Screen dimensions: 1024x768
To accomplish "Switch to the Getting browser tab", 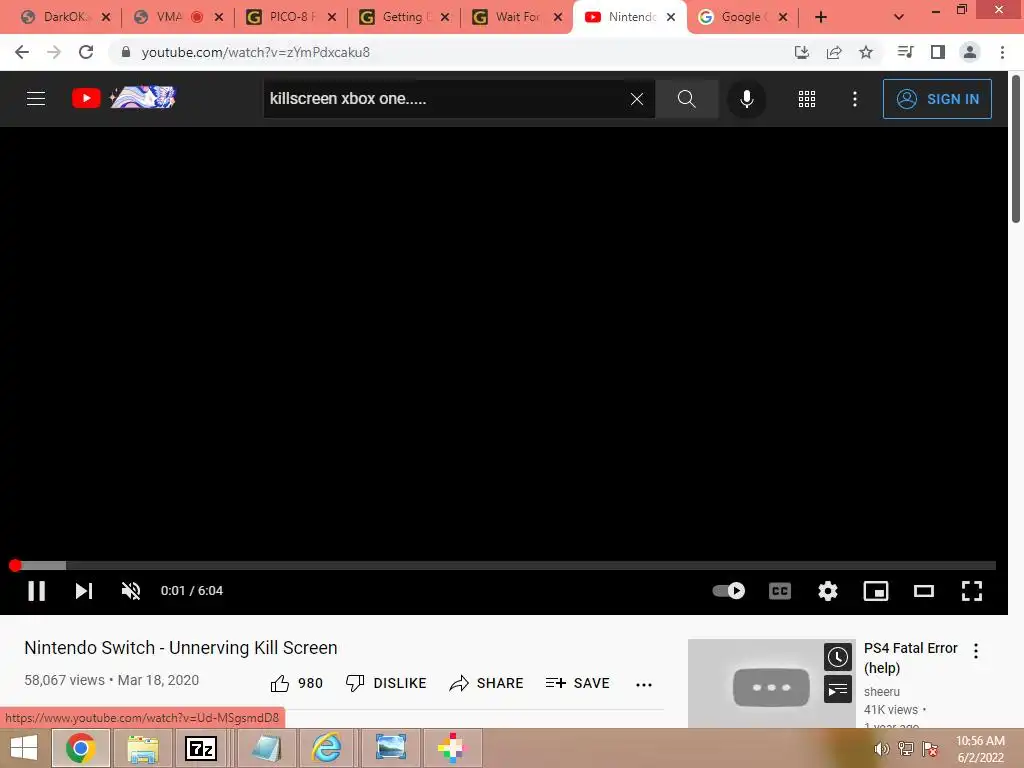I will point(404,17).
